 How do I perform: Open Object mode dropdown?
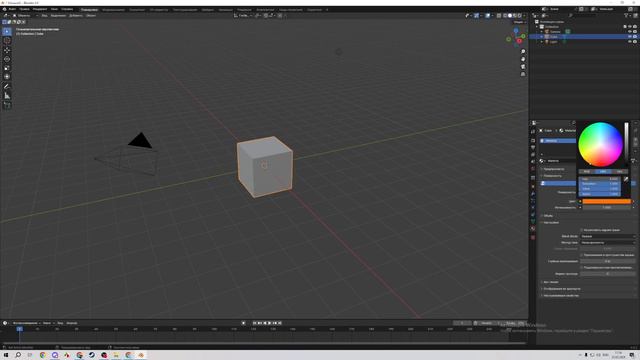(25, 16)
